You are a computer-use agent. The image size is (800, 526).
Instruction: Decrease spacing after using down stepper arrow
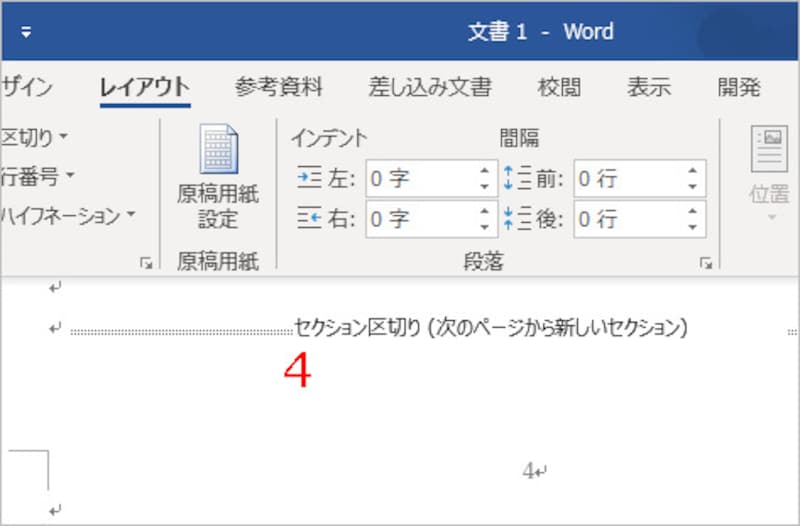coord(693,226)
